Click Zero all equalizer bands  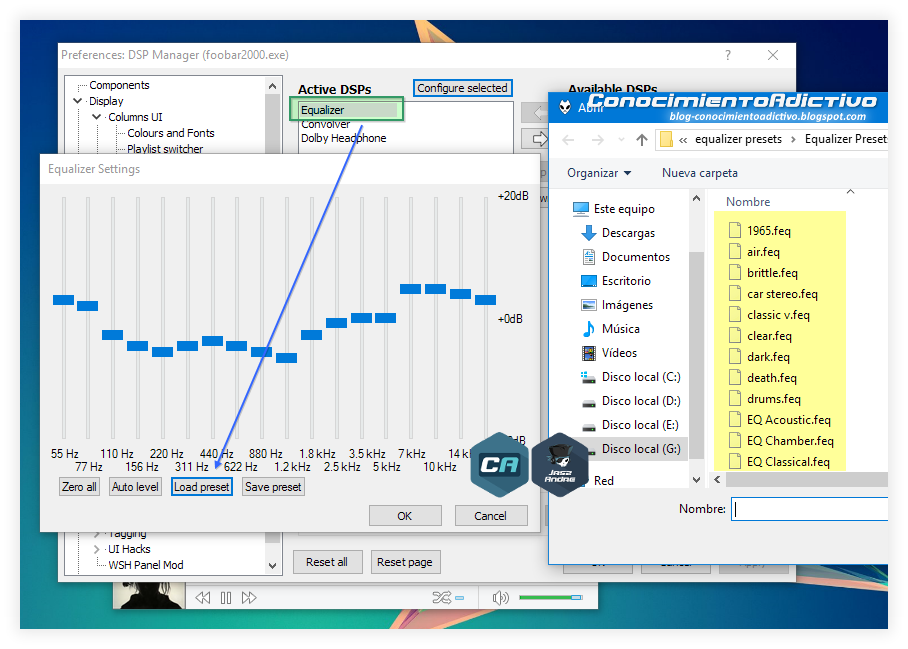(79, 486)
